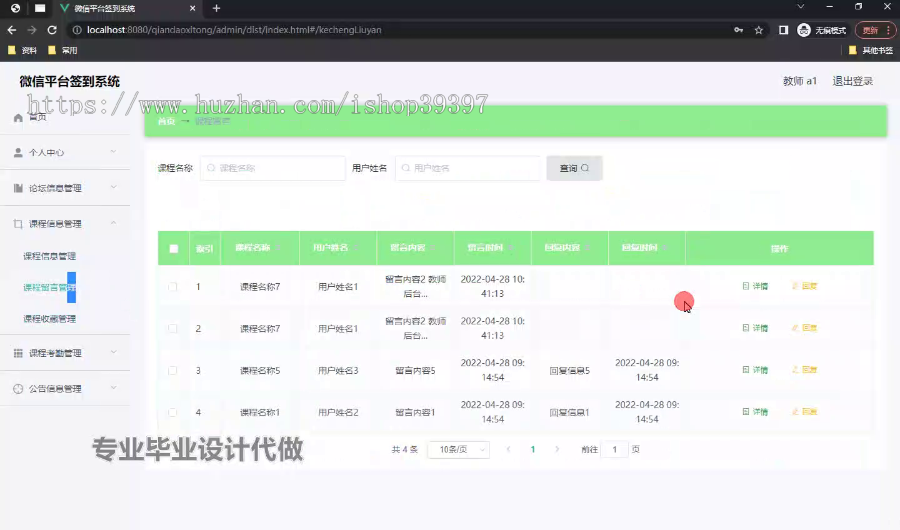This screenshot has width=900, height=530.
Task: Click the address bar URL
Action: [x=234, y=30]
